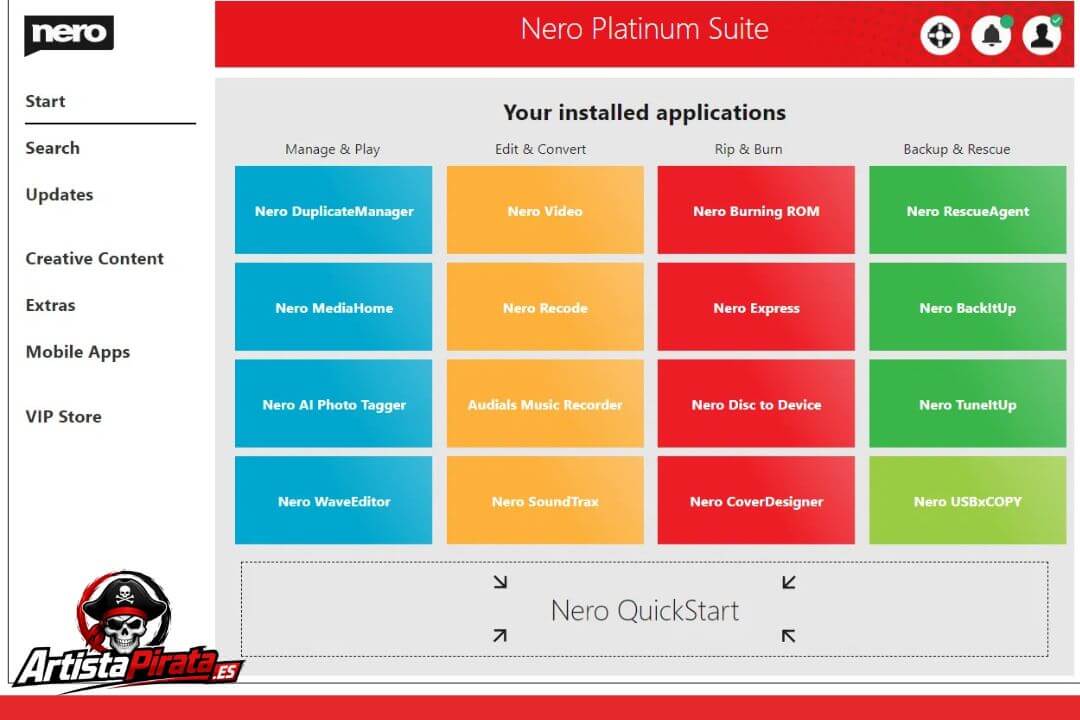Open Nero Disc to Device tile
The height and width of the screenshot is (720, 1080).
pyautogui.click(x=756, y=404)
